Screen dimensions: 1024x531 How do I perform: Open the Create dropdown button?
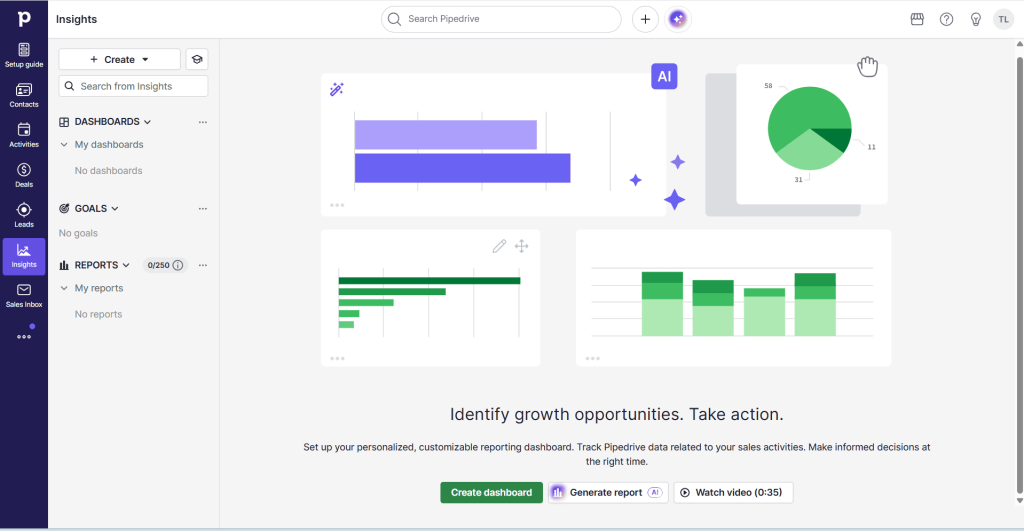[120, 59]
